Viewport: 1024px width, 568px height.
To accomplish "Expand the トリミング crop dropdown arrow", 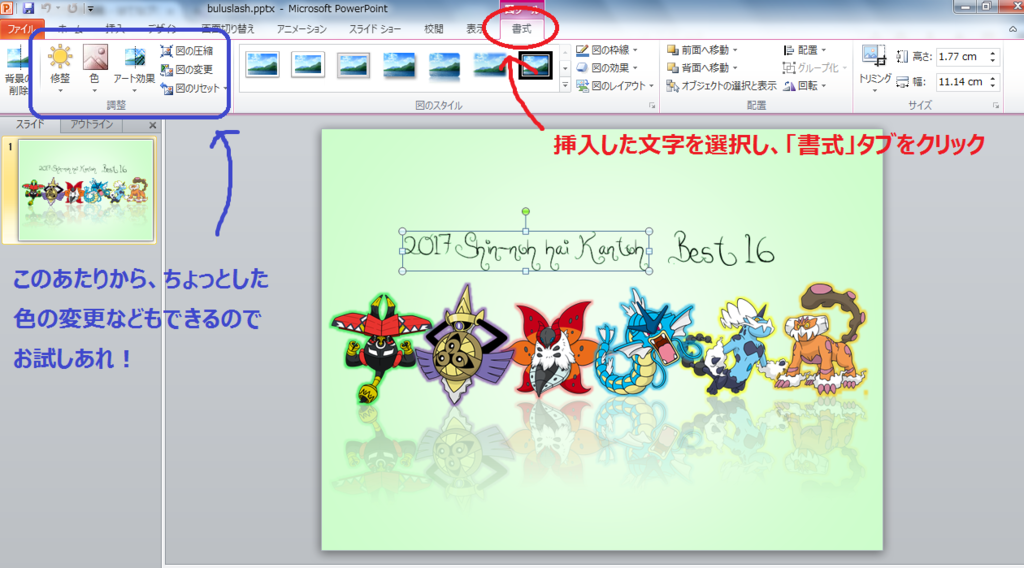I will [x=874, y=90].
